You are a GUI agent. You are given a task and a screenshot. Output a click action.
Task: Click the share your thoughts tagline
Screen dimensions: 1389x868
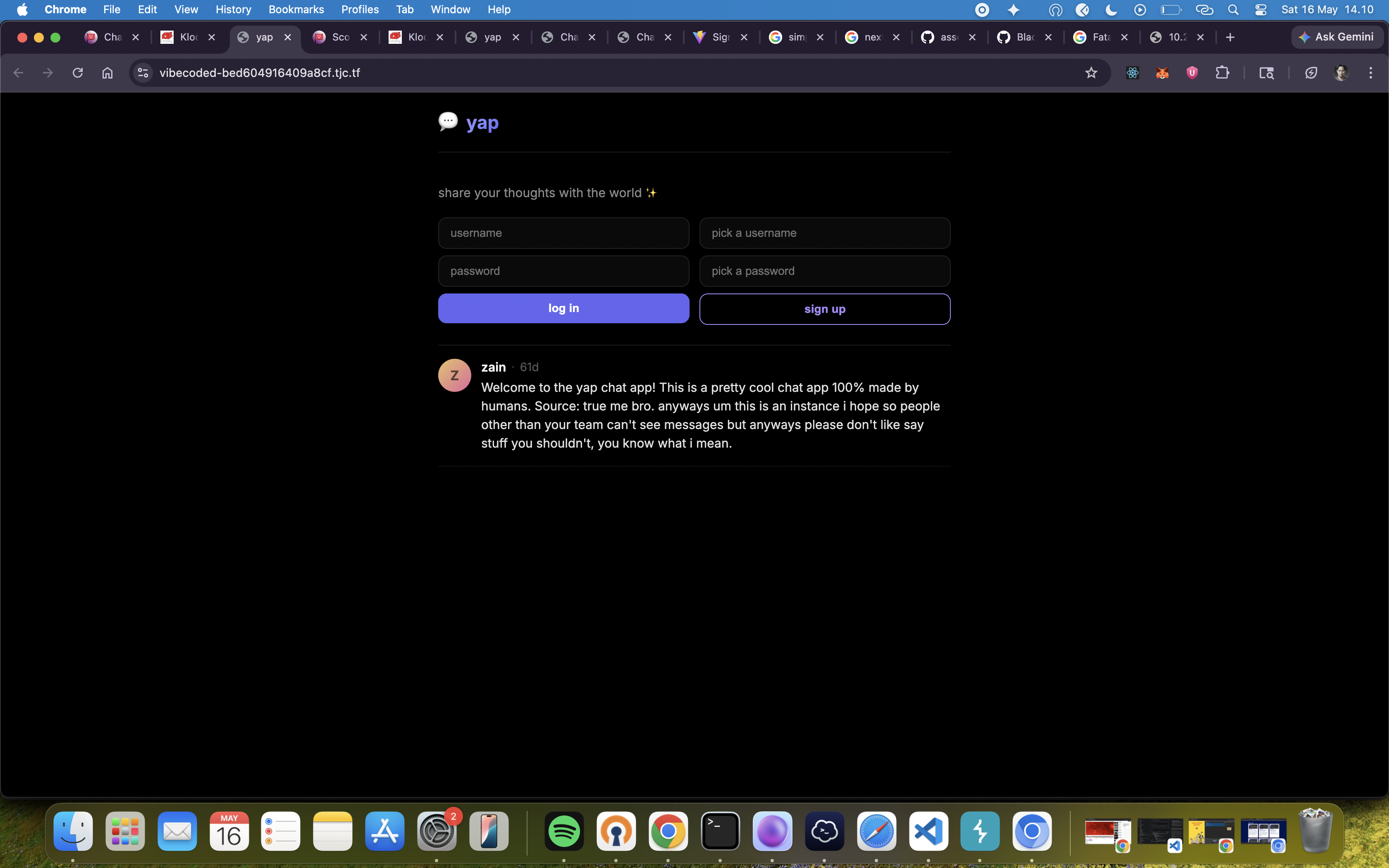tap(547, 193)
